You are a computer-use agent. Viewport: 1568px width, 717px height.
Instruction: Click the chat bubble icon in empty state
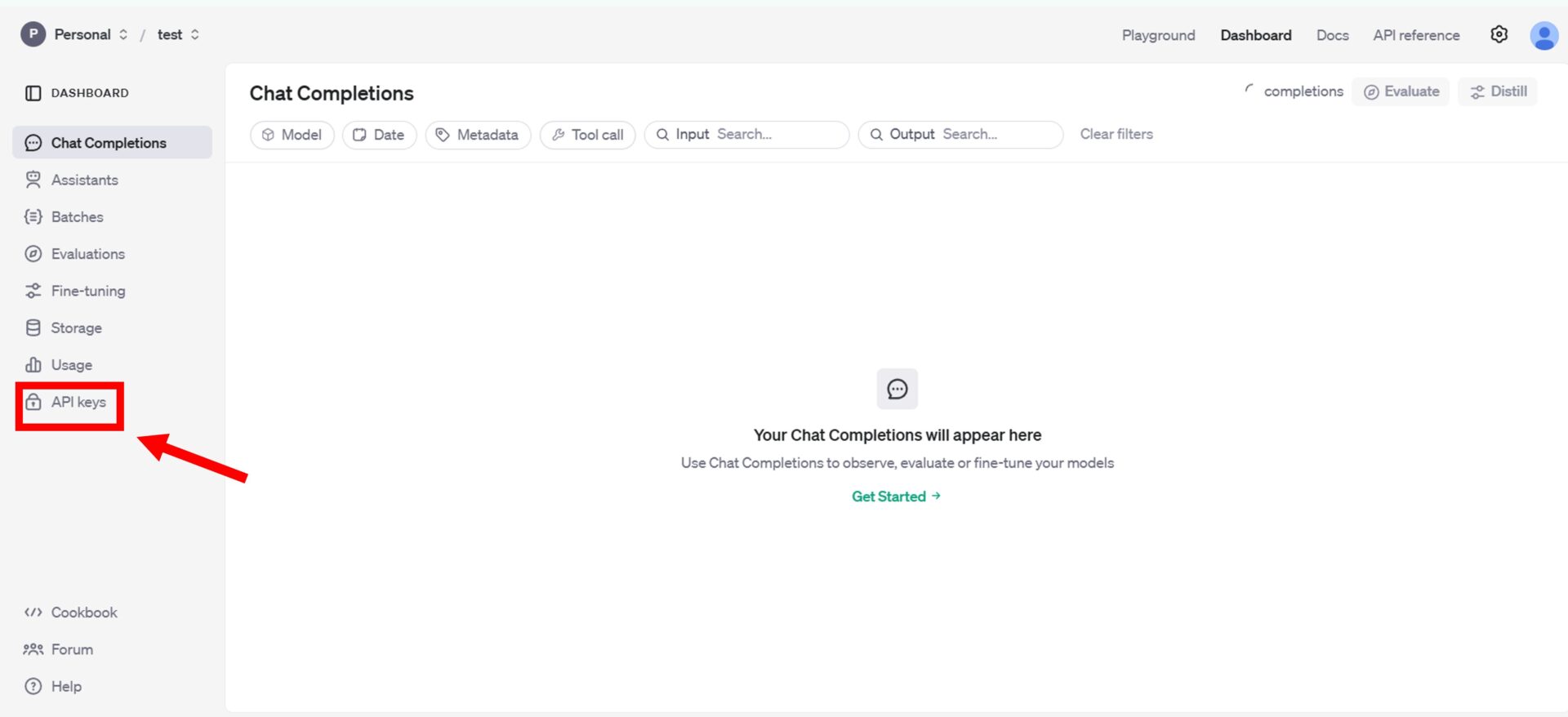point(897,389)
